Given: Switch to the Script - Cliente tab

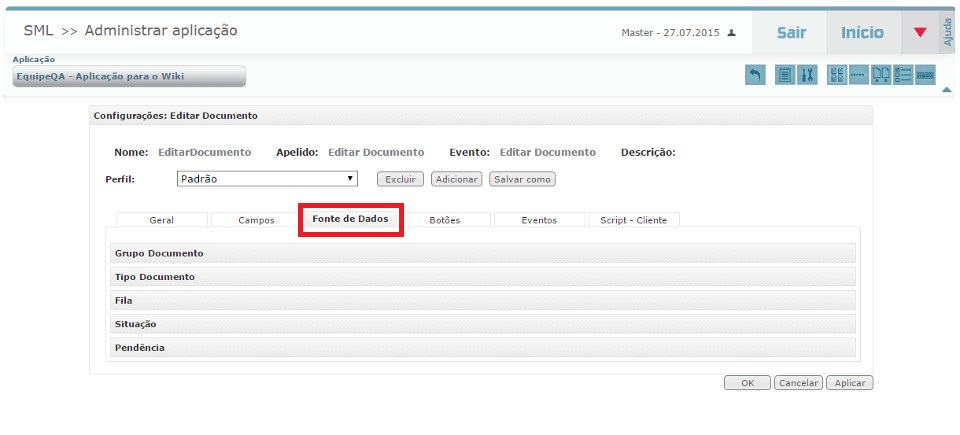Looking at the screenshot, I should point(634,220).
